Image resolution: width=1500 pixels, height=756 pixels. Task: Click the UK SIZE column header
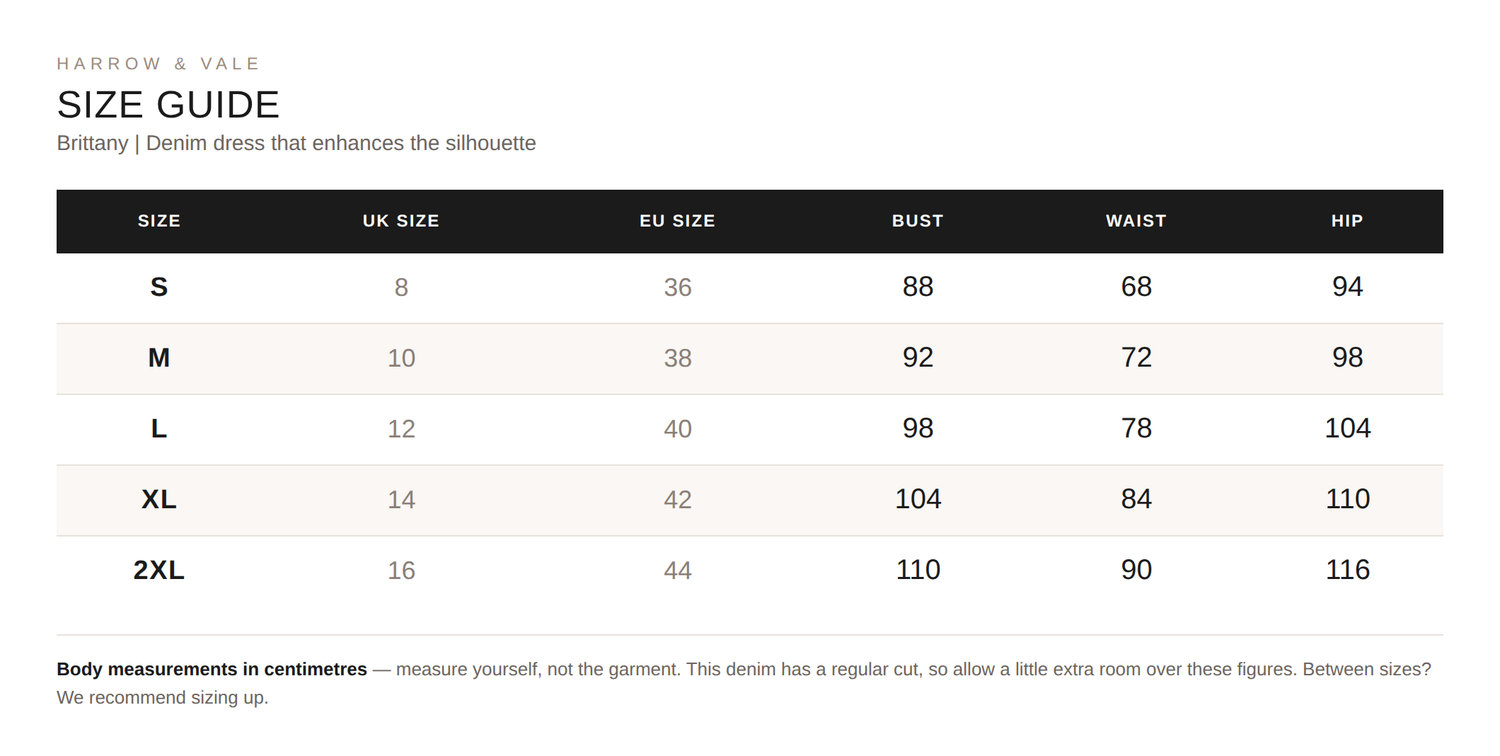click(x=401, y=221)
